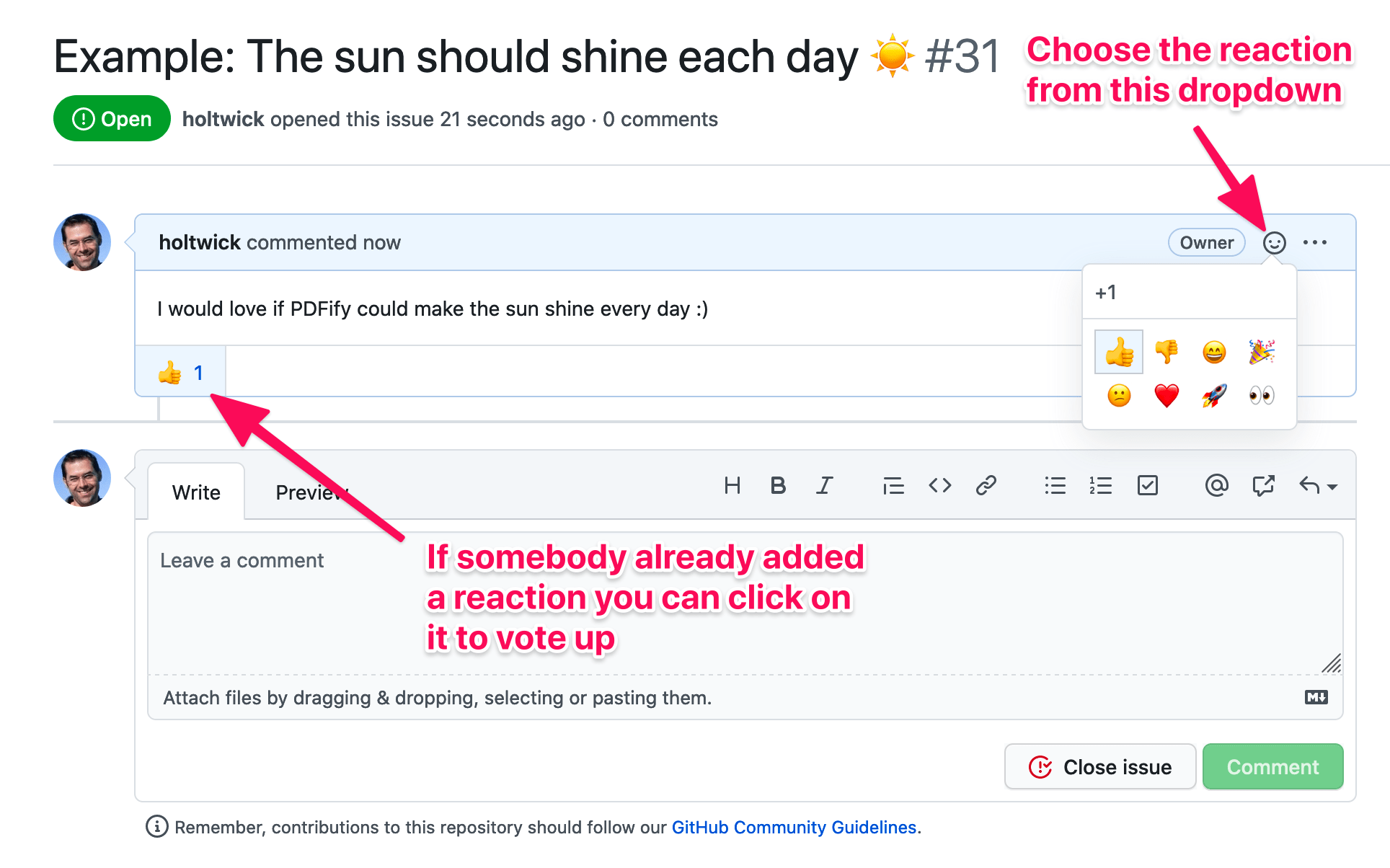The image size is (1390, 868).
Task: Mention a user with @ icon
Action: pyautogui.click(x=1216, y=486)
